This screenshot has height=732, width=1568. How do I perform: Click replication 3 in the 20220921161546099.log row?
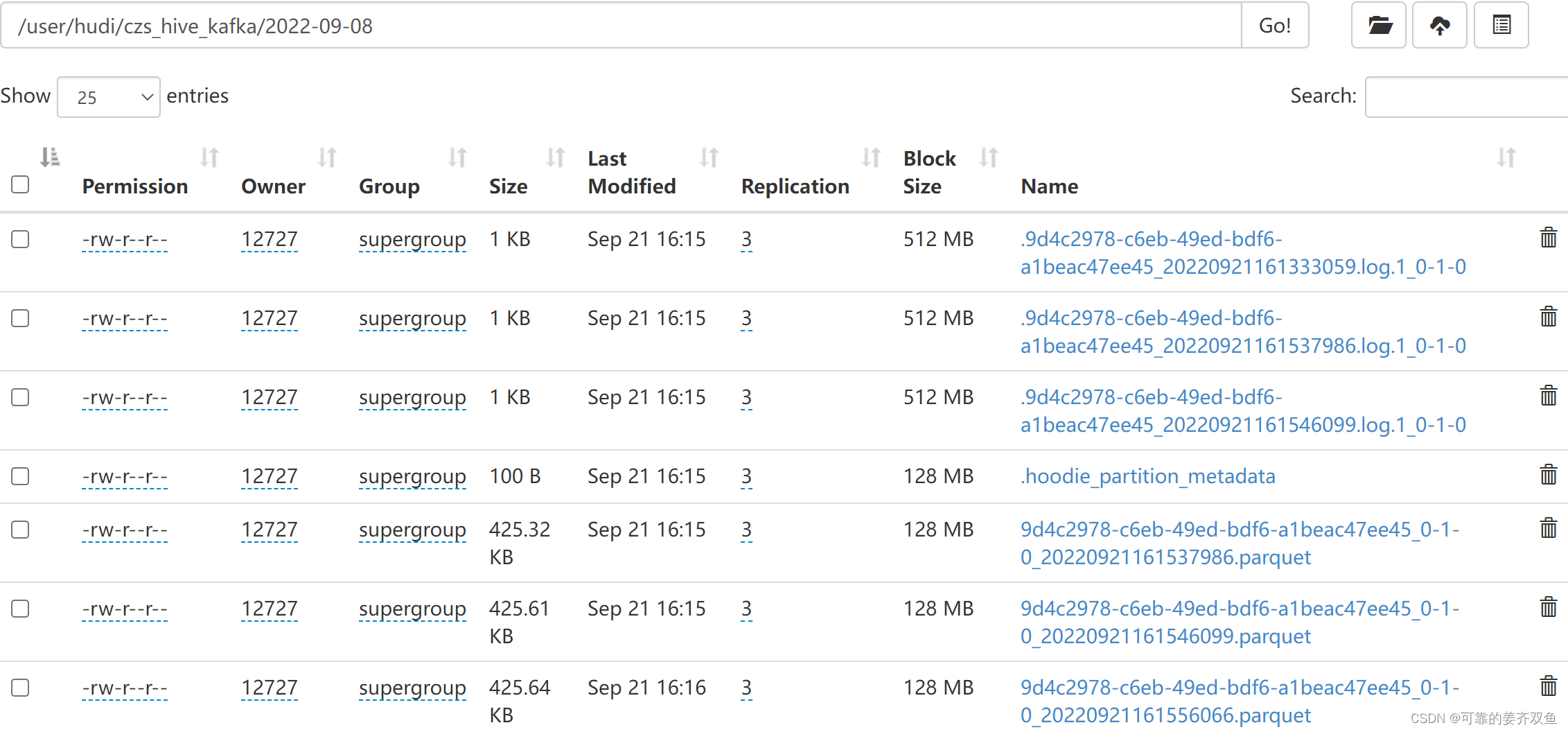pos(746,397)
